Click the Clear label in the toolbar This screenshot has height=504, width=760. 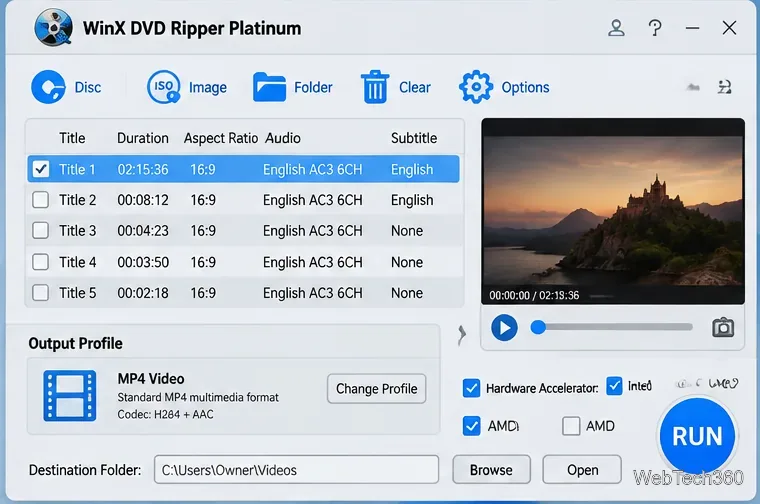415,87
